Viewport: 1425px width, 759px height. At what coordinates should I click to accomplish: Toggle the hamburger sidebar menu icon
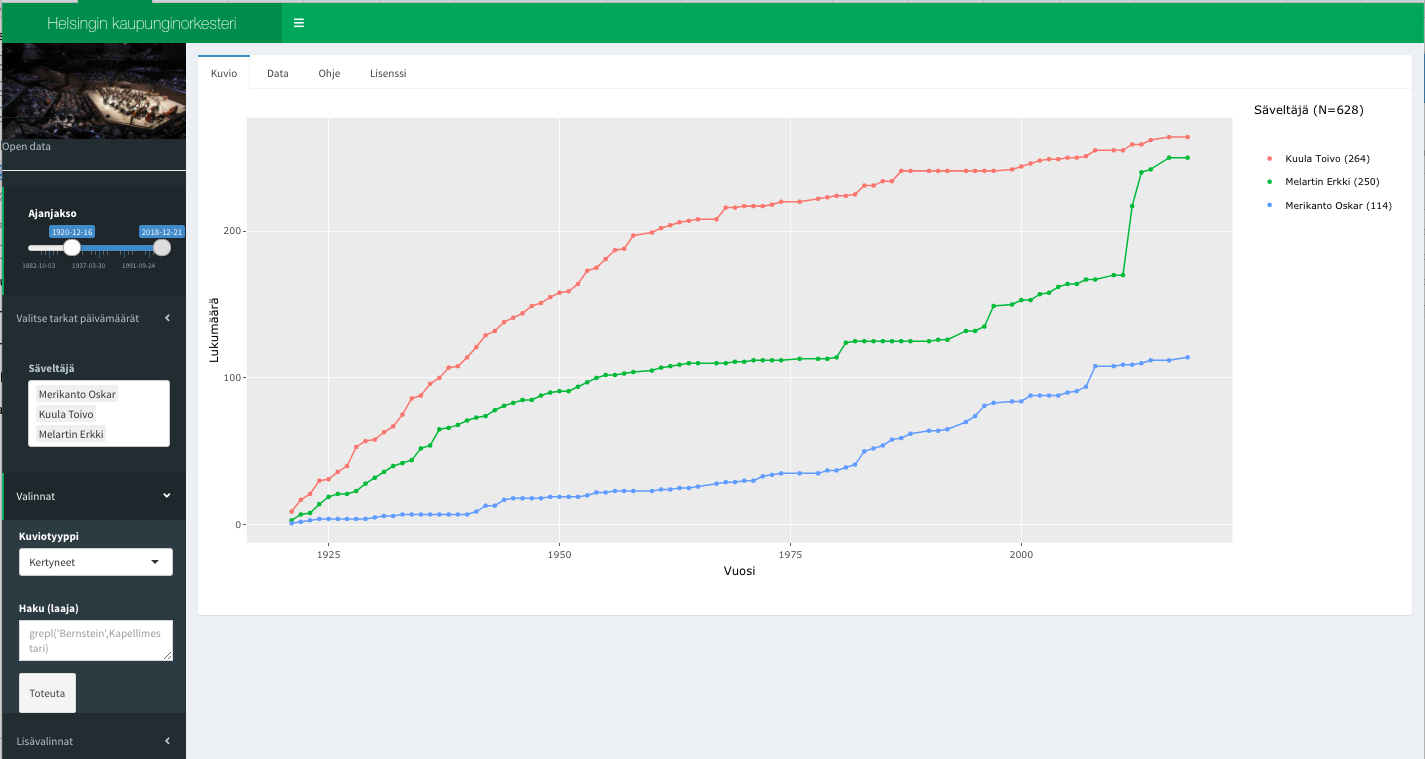(x=299, y=23)
